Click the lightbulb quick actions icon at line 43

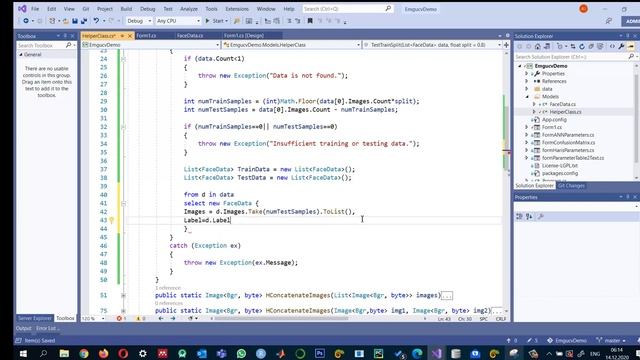[111, 220]
